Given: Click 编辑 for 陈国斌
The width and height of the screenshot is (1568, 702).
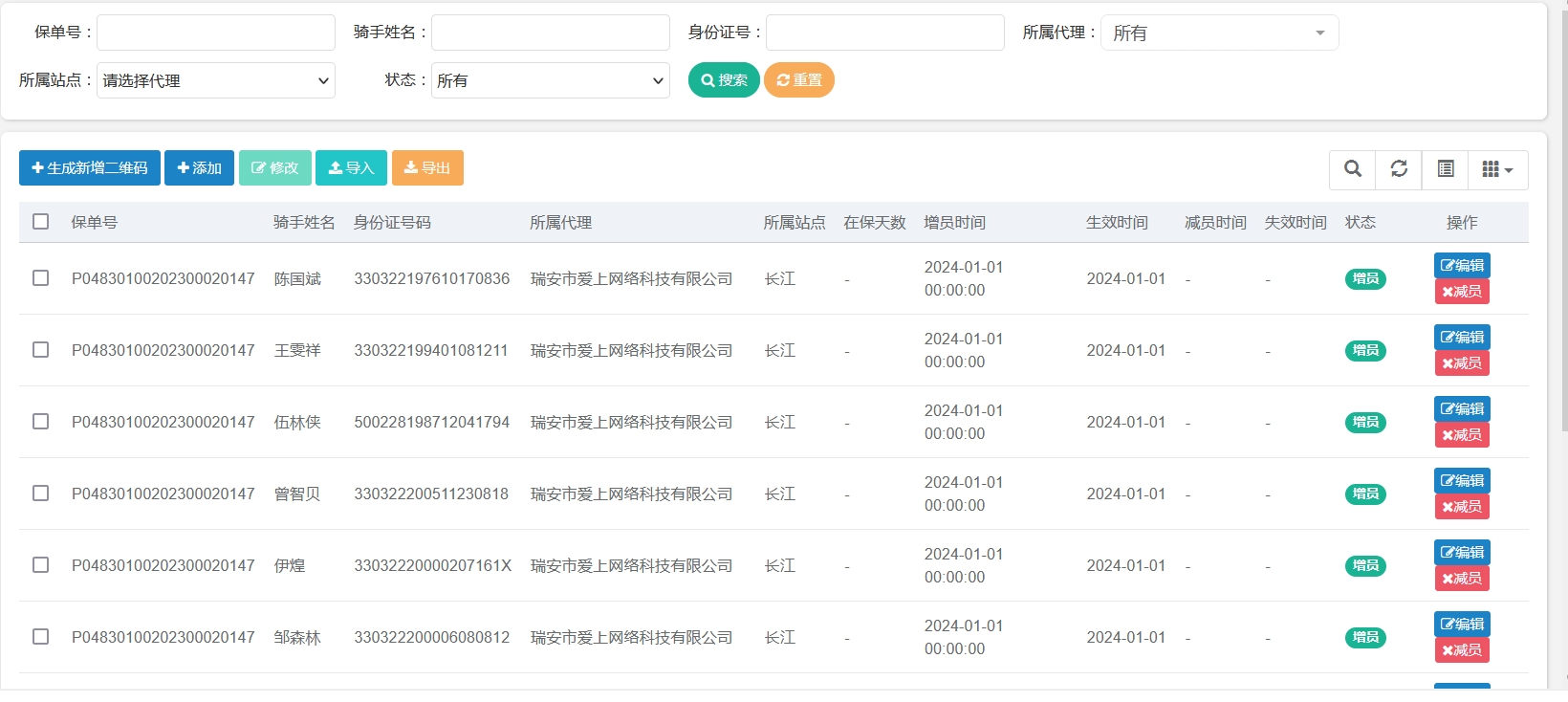Looking at the screenshot, I should [1462, 265].
